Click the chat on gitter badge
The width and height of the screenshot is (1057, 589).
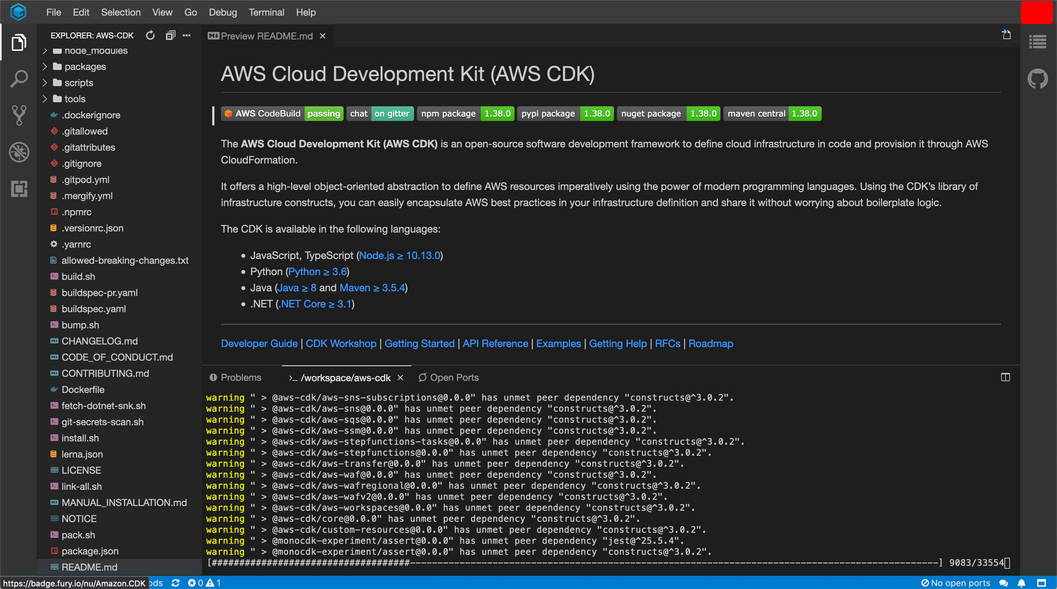click(x=380, y=113)
